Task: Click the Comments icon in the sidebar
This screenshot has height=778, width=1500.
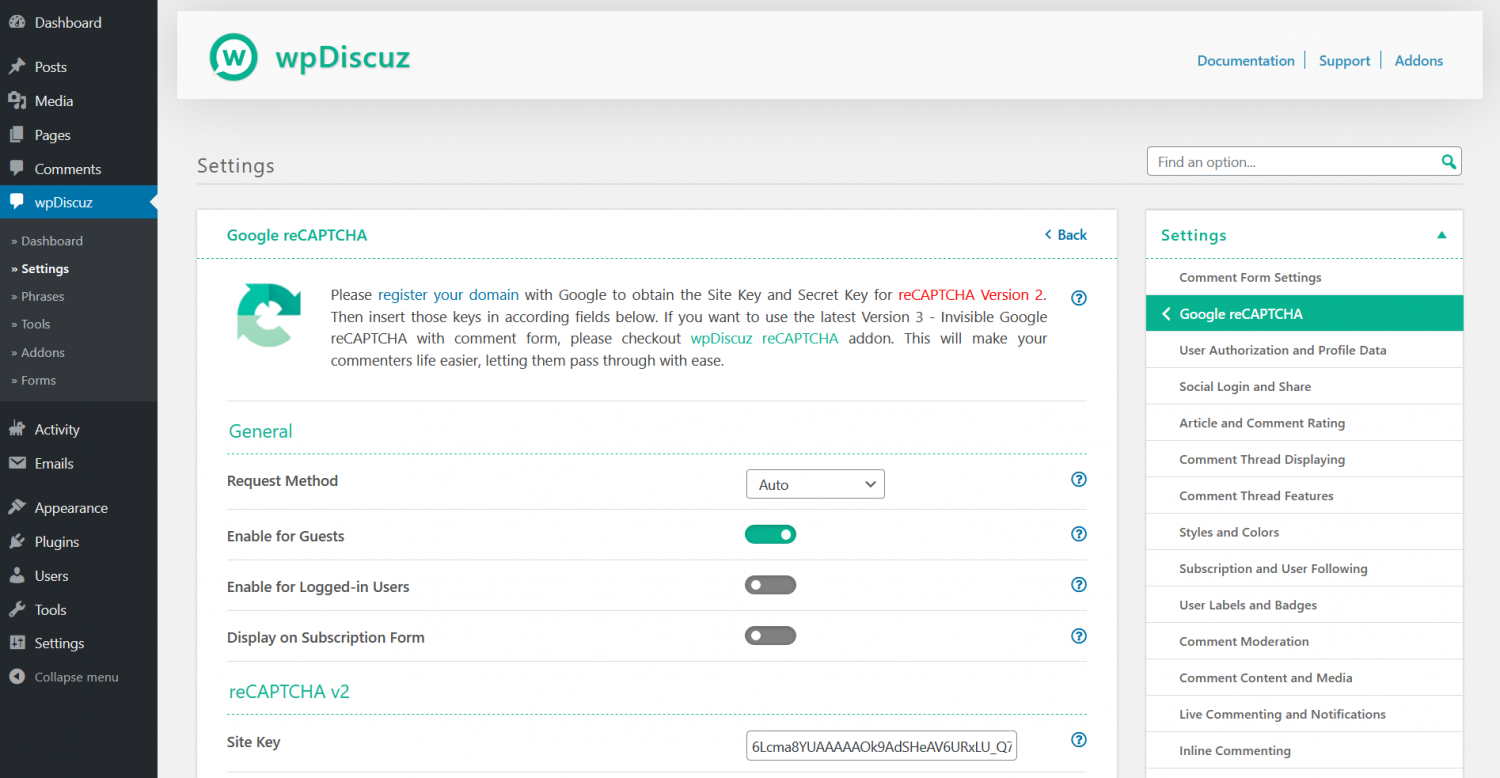Action: tap(22, 168)
